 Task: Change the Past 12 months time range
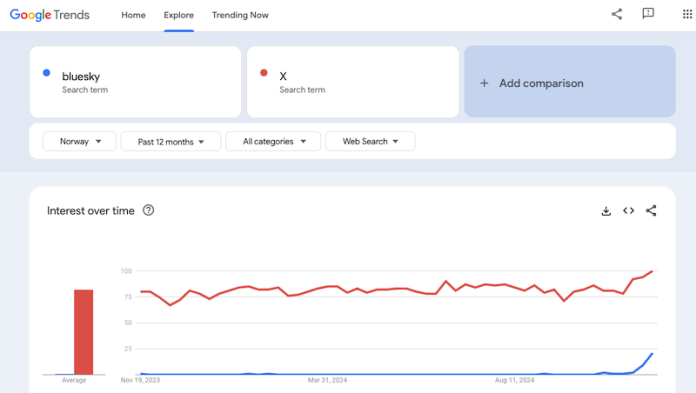(170, 142)
